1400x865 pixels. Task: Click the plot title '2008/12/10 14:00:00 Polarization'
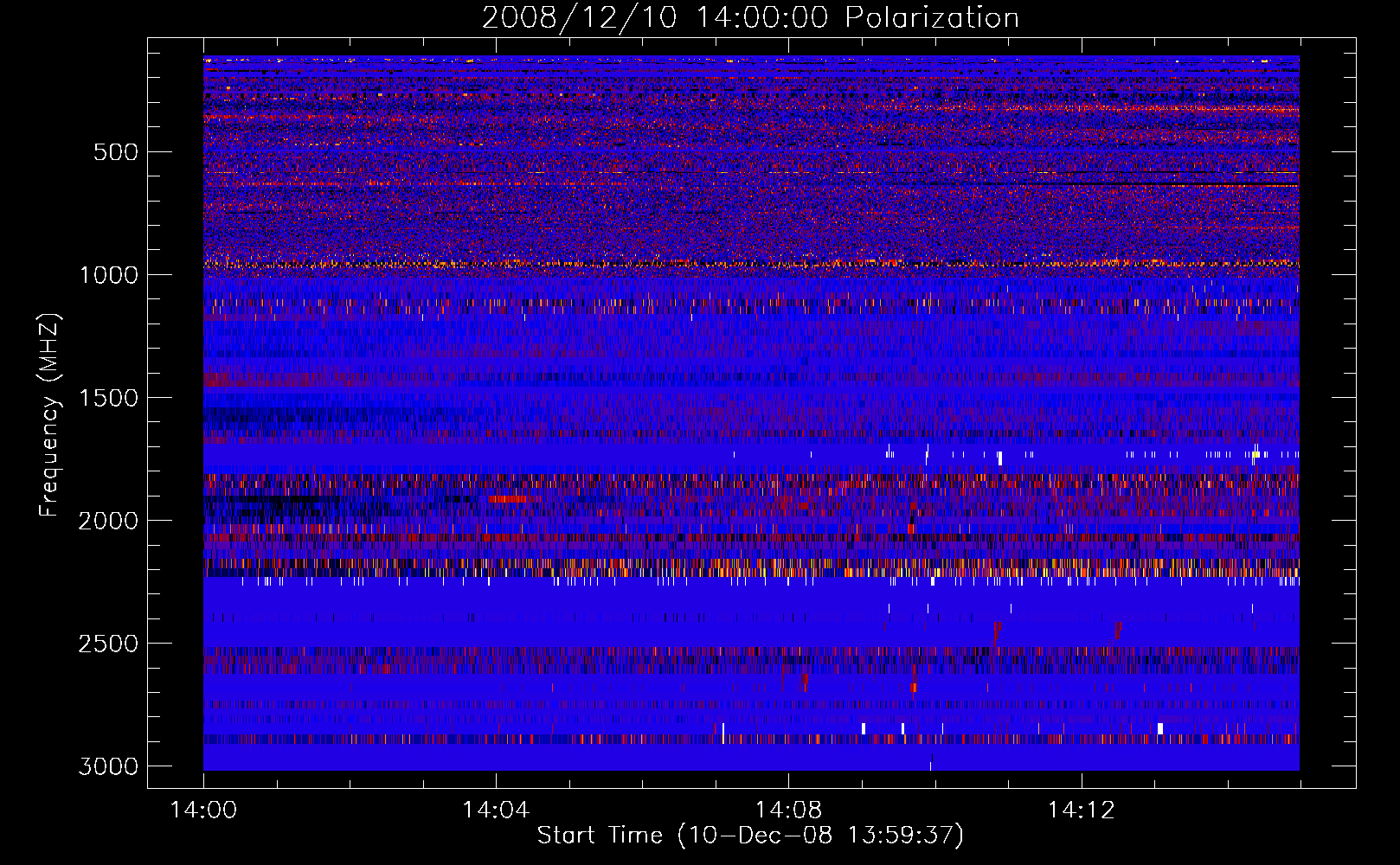750,17
